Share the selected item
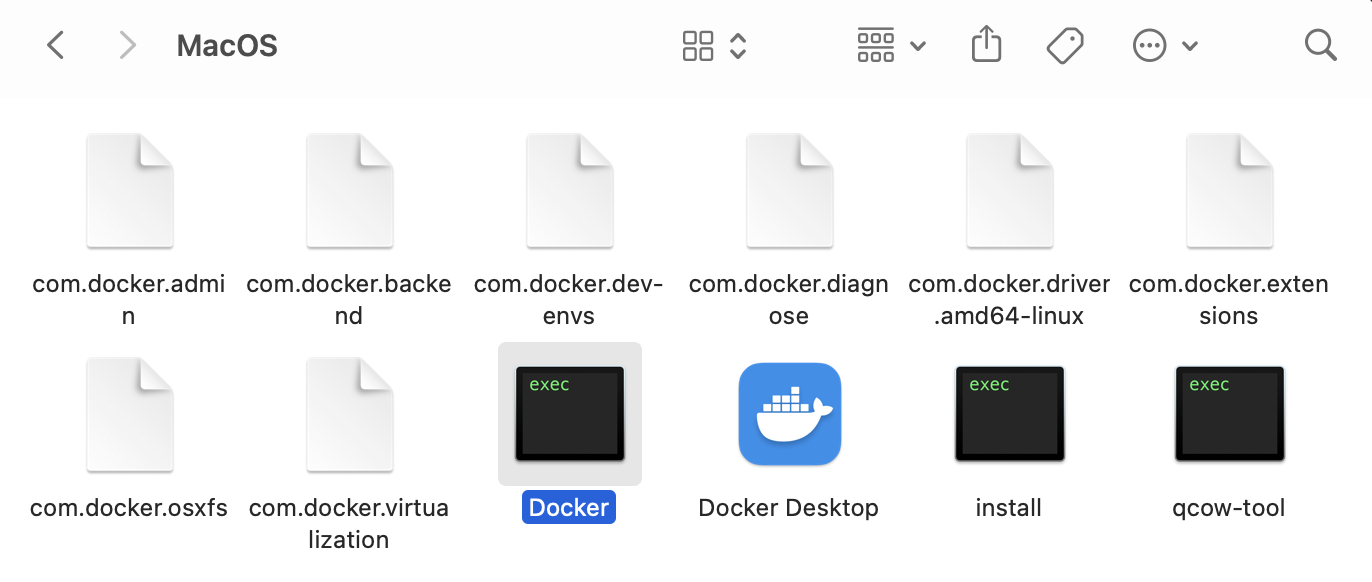The height and width of the screenshot is (582, 1372). click(x=986, y=44)
